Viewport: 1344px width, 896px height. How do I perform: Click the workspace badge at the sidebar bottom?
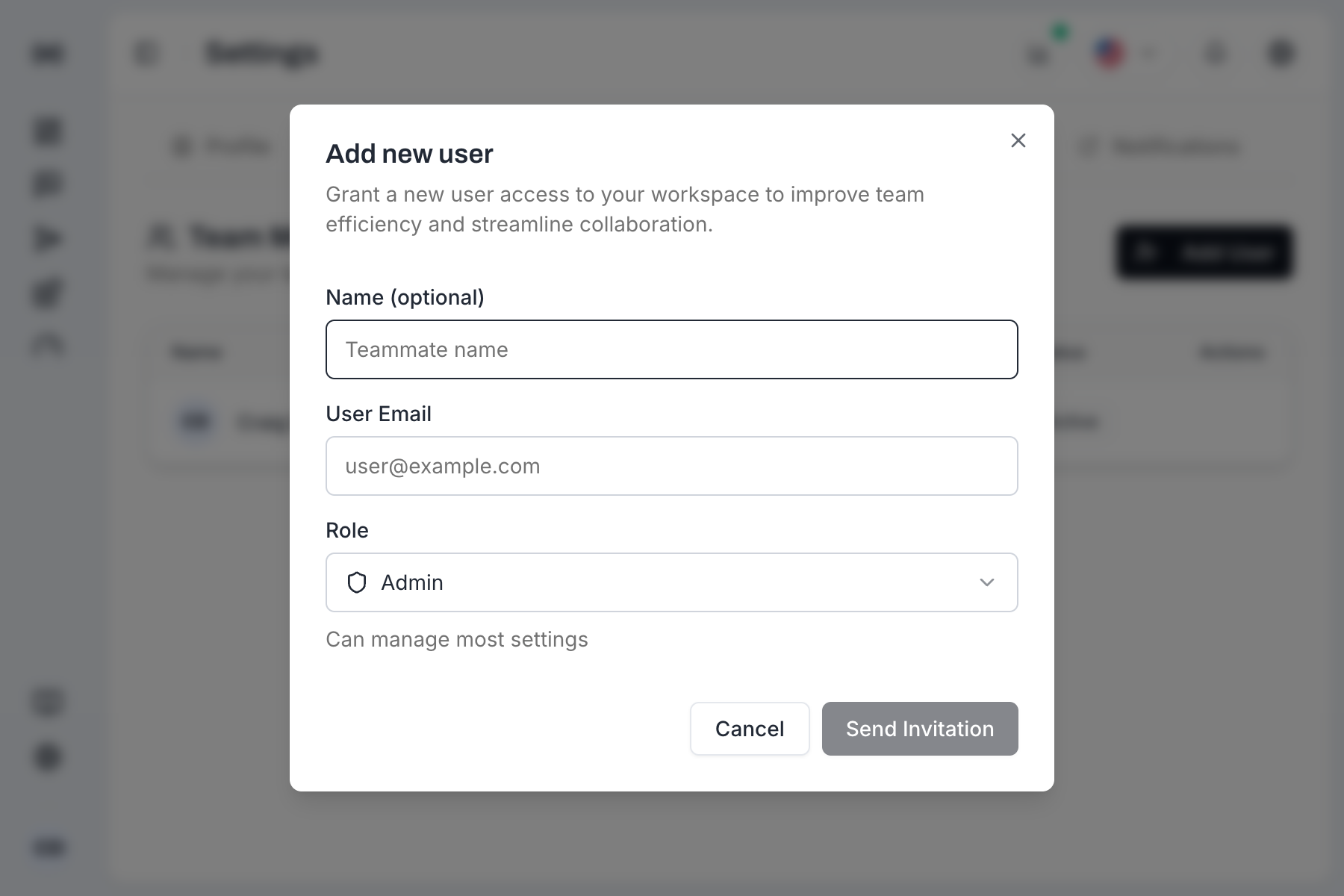[x=47, y=847]
